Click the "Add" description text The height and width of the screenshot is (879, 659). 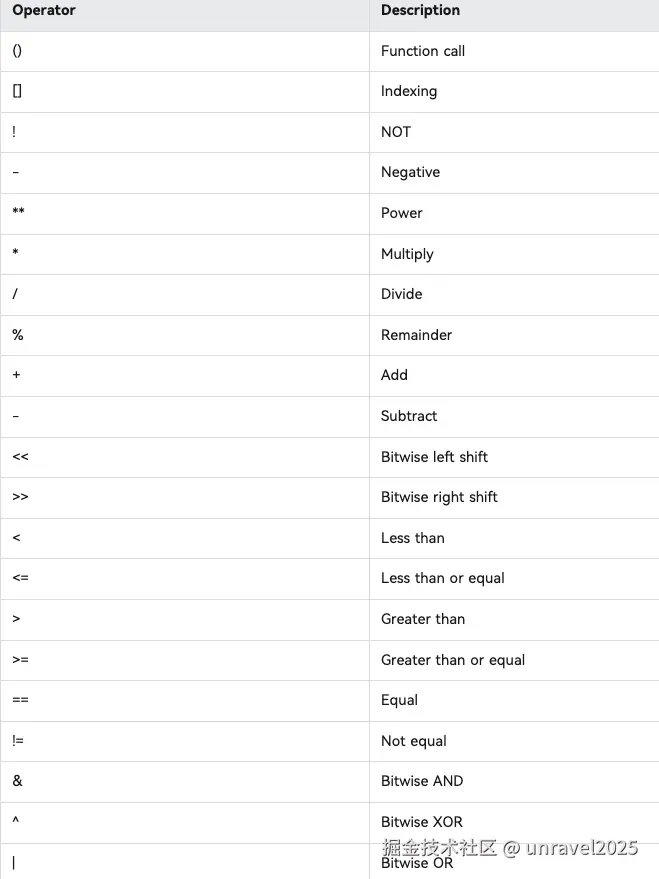394,375
